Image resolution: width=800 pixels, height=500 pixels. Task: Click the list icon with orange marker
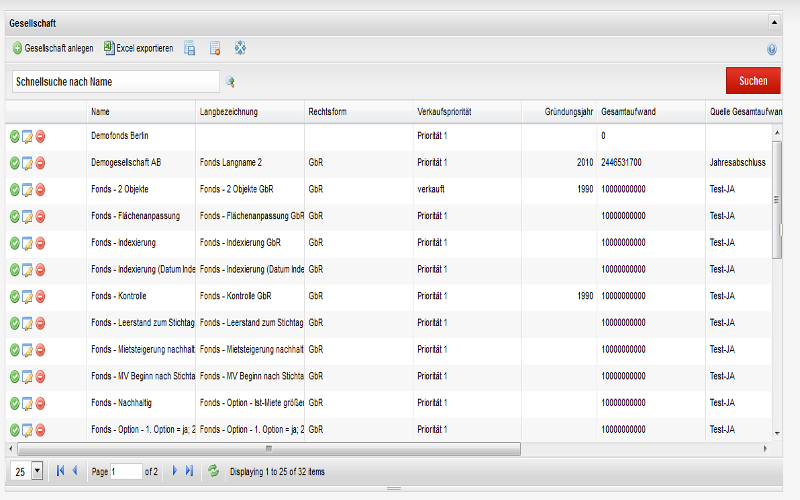(215, 48)
